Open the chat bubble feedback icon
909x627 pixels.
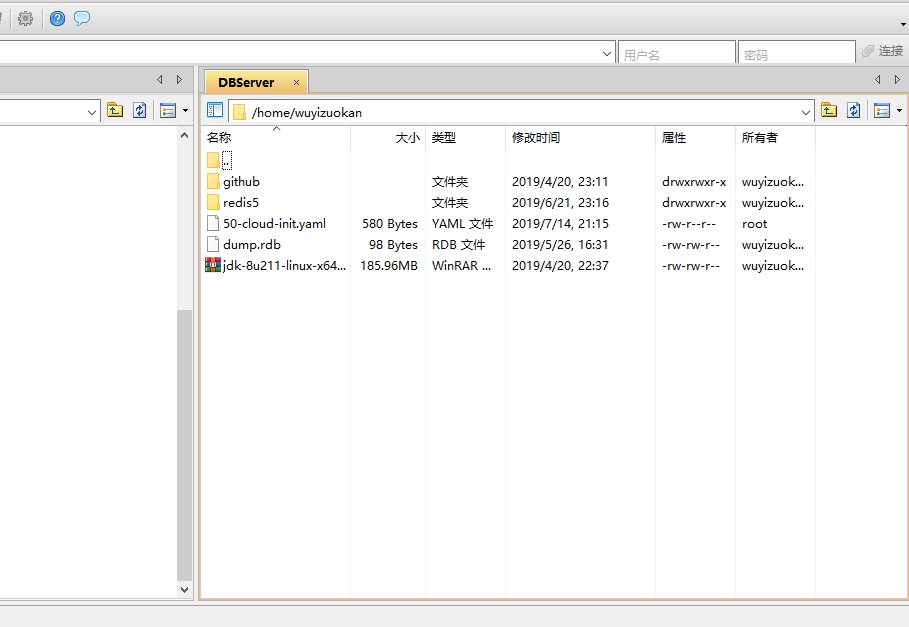pyautogui.click(x=82, y=19)
